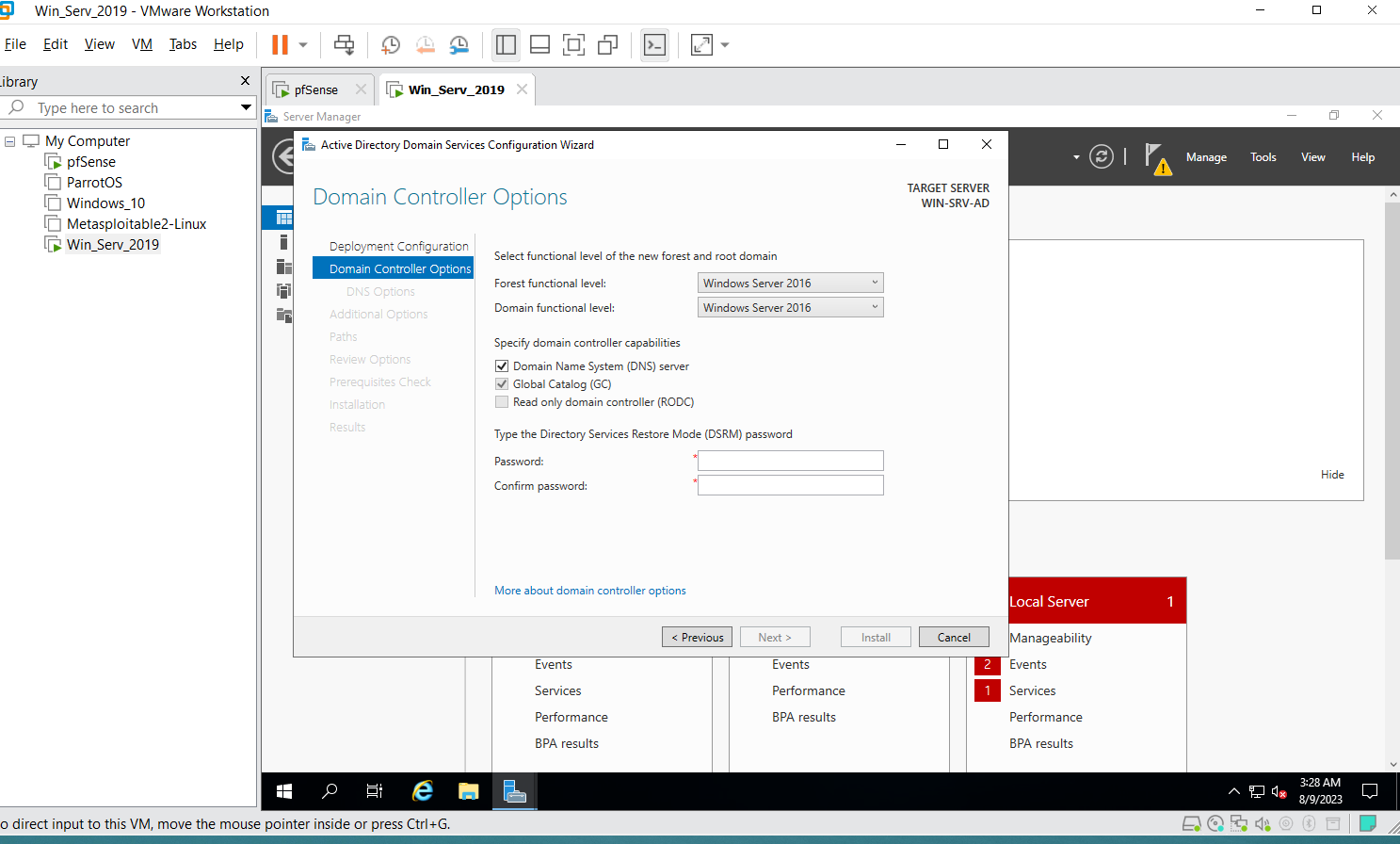The image size is (1400, 844).
Task: Click the Previous button in wizard
Action: 698,638
